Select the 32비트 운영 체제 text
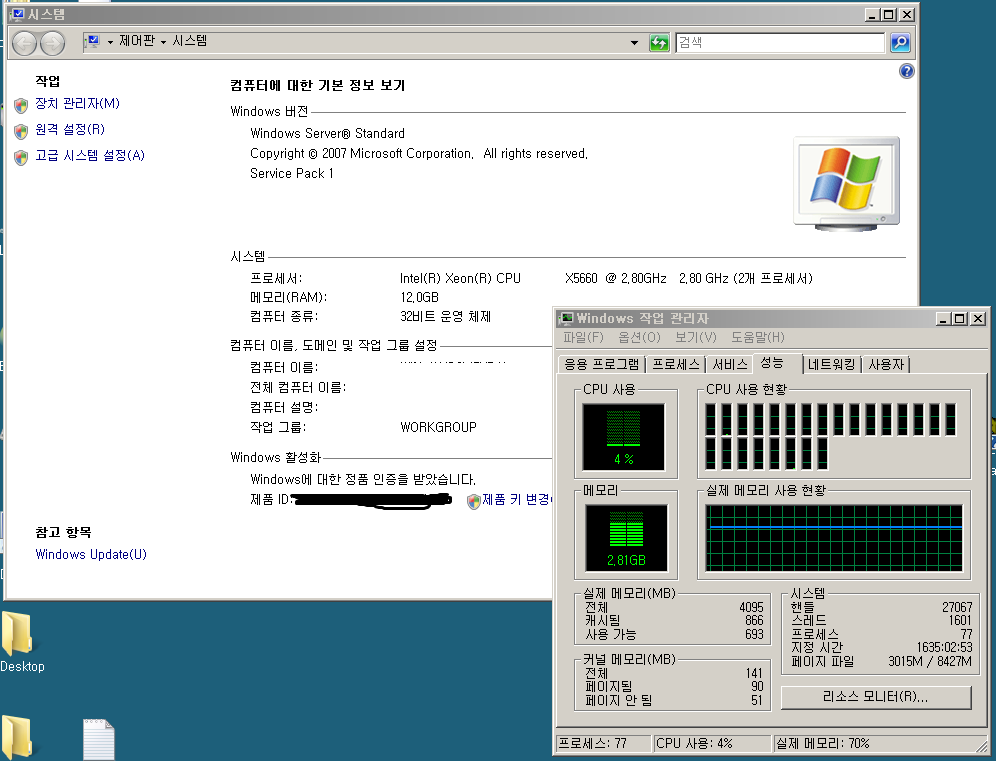This screenshot has width=996, height=761. point(445,316)
